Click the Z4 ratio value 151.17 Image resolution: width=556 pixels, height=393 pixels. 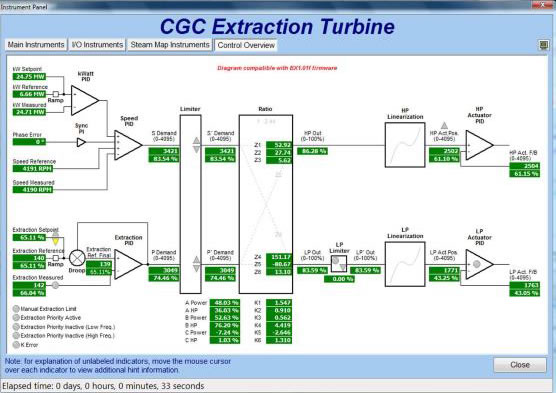coord(279,256)
